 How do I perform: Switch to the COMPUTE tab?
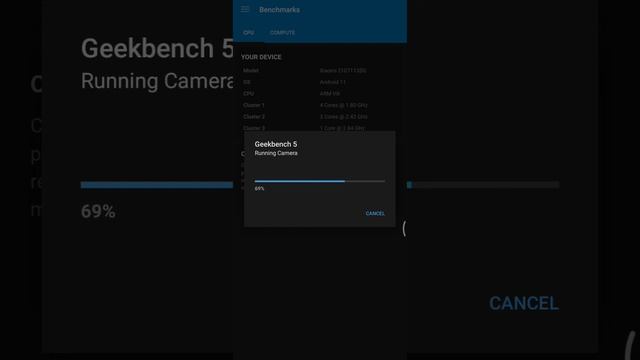[x=282, y=33]
